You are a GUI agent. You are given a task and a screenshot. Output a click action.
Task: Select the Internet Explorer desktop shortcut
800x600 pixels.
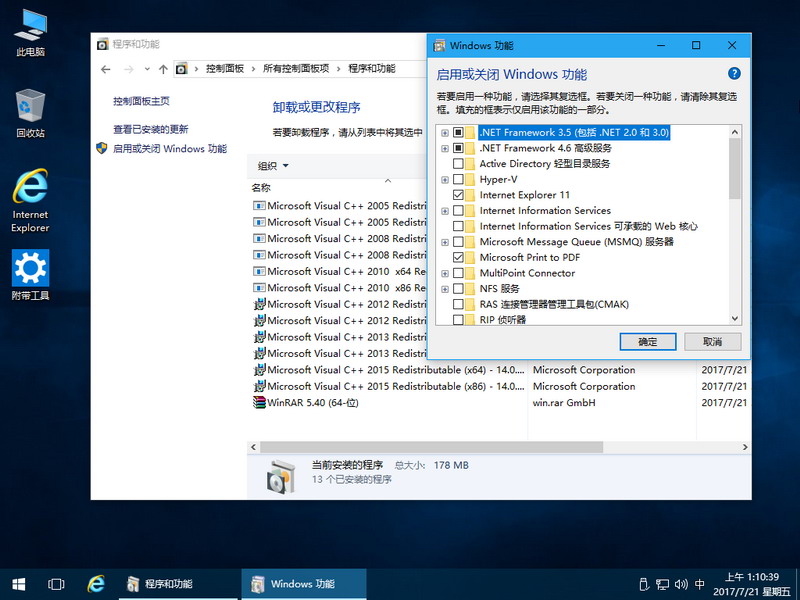pos(30,201)
